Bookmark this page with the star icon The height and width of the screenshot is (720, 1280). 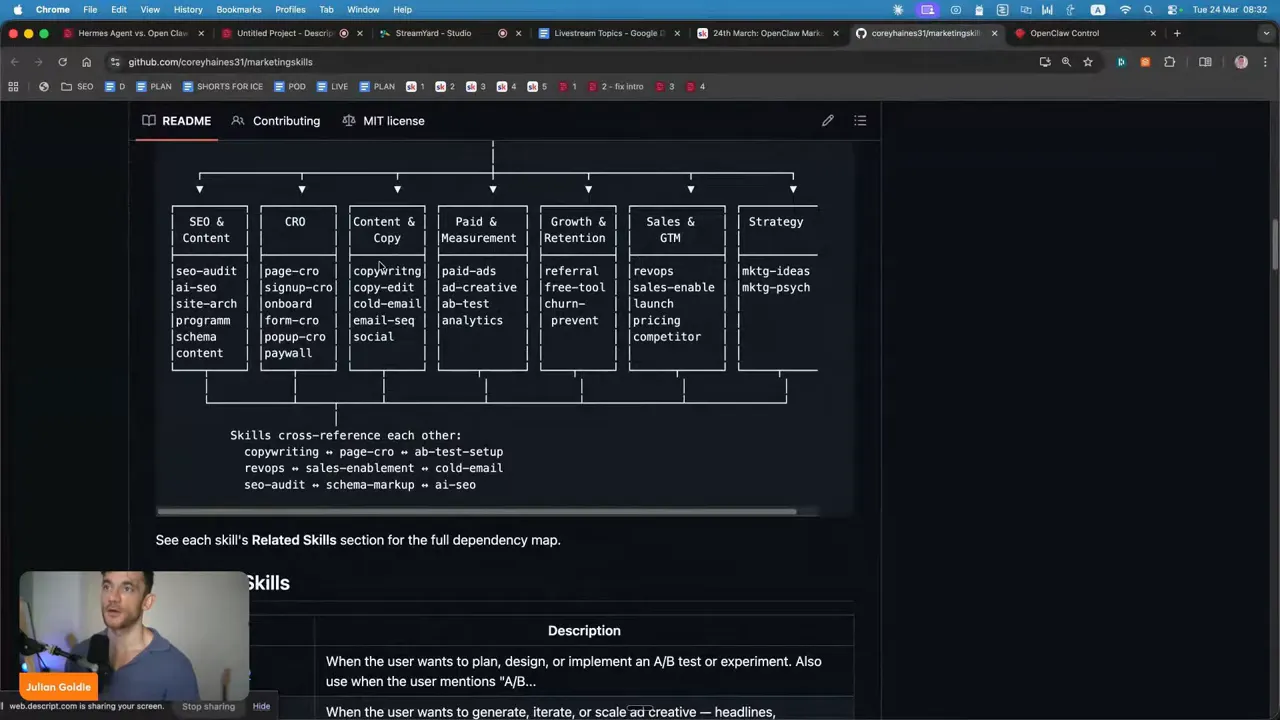click(x=1088, y=62)
